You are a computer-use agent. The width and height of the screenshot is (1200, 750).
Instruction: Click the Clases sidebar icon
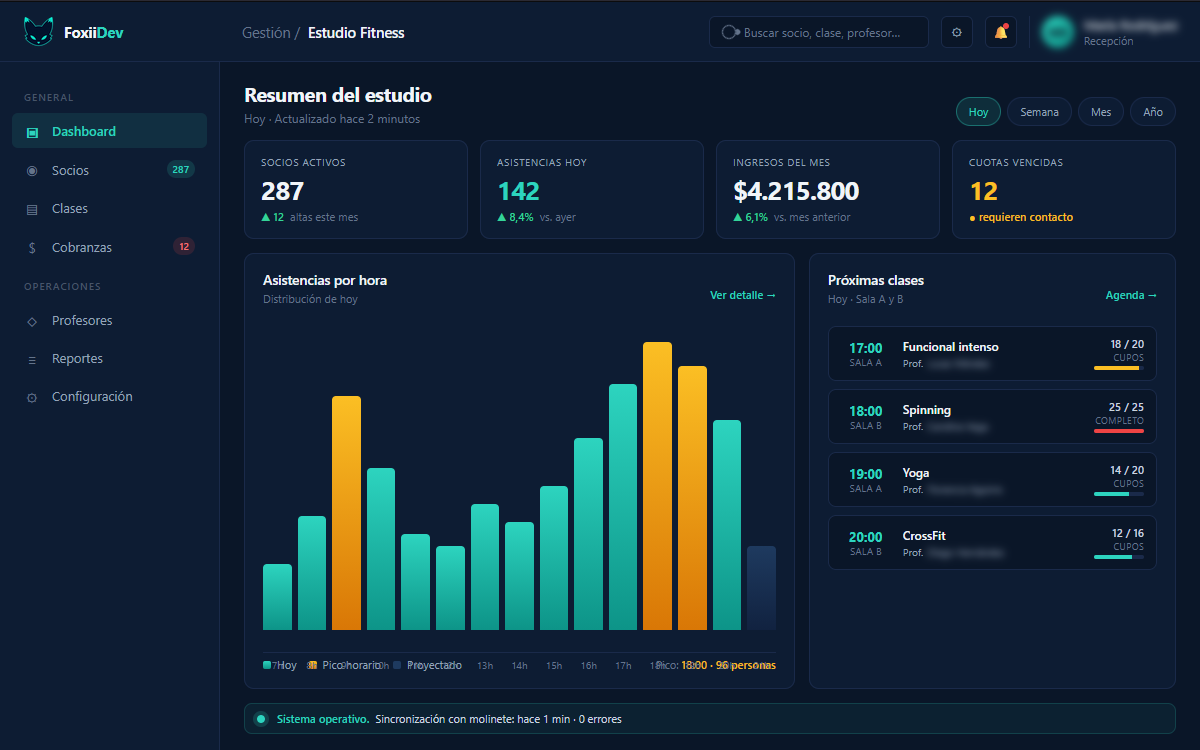click(32, 209)
